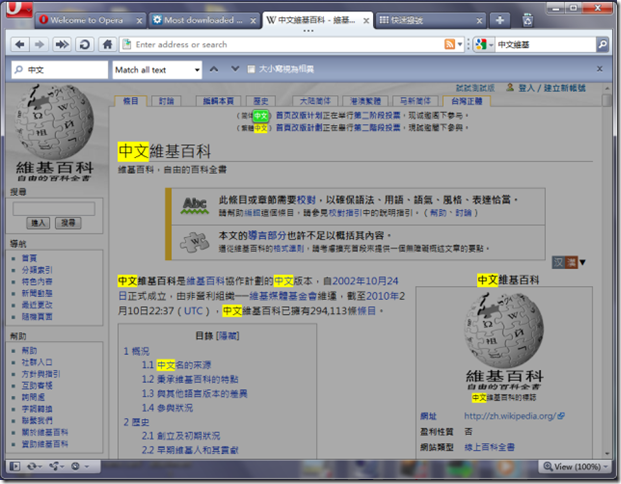
Task: Open the closed tabs trash icon
Action: tap(528, 20)
